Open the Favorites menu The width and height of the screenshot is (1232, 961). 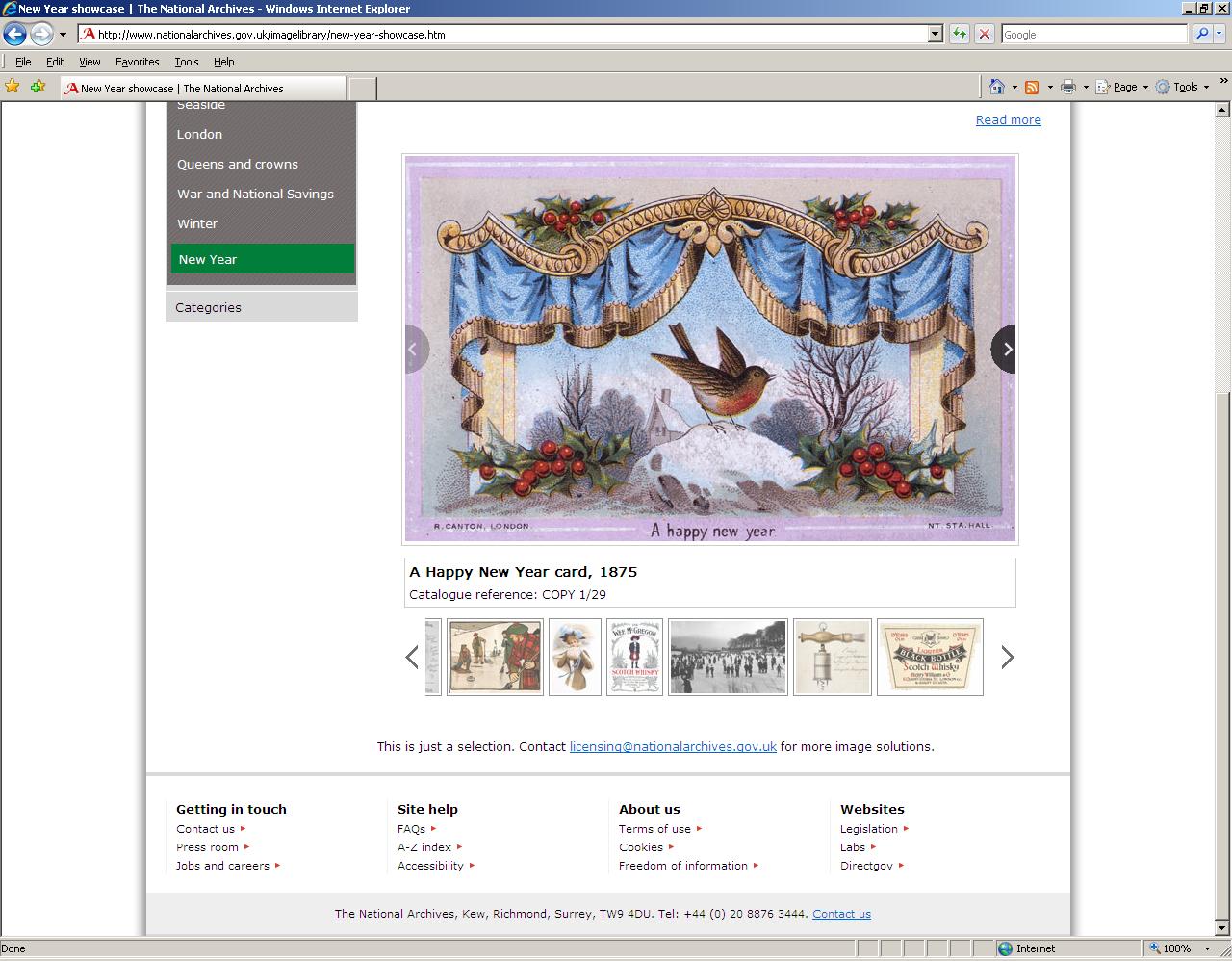137,61
